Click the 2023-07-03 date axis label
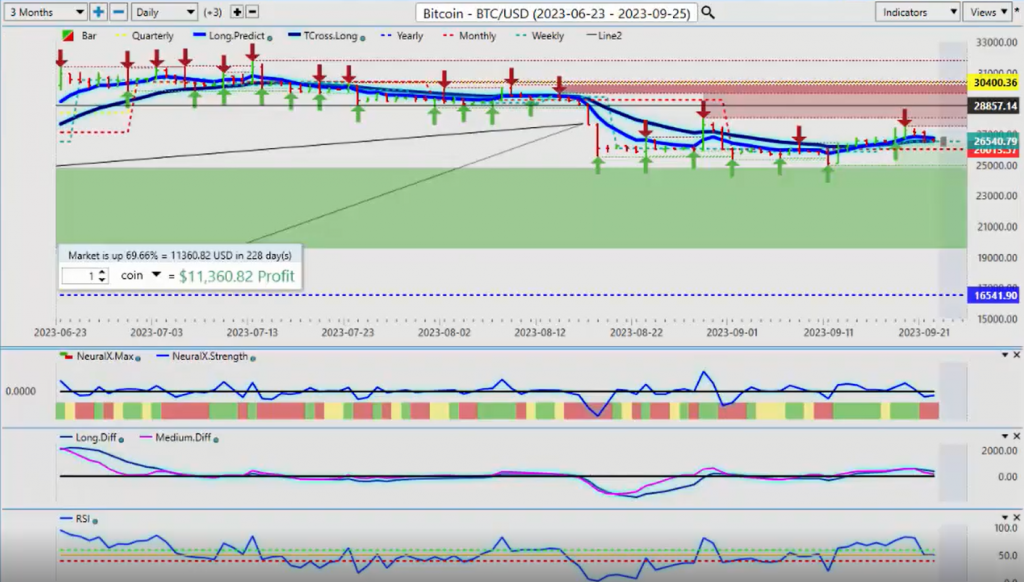1024x582 pixels. point(156,332)
